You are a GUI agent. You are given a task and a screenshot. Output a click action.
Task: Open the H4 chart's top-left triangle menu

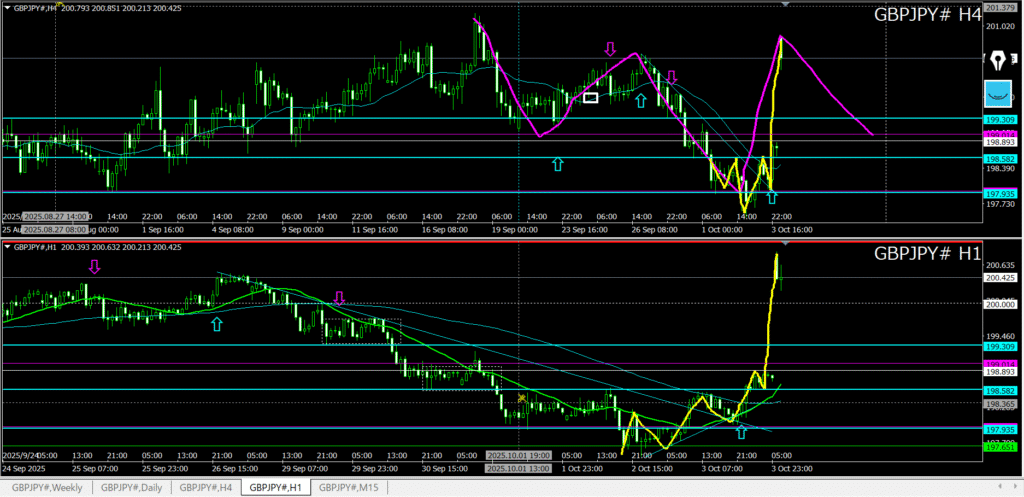click(8, 8)
